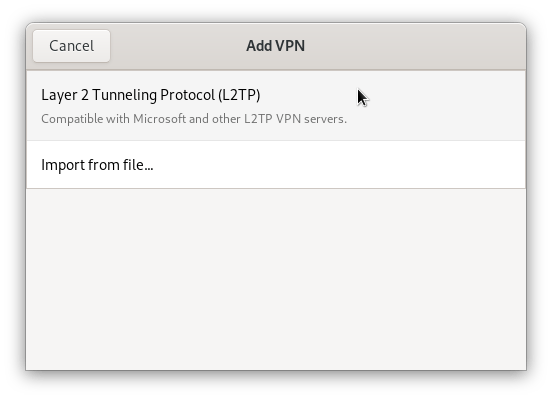Click the word Cancel in the header
This screenshot has width=552, height=399.
tap(71, 46)
